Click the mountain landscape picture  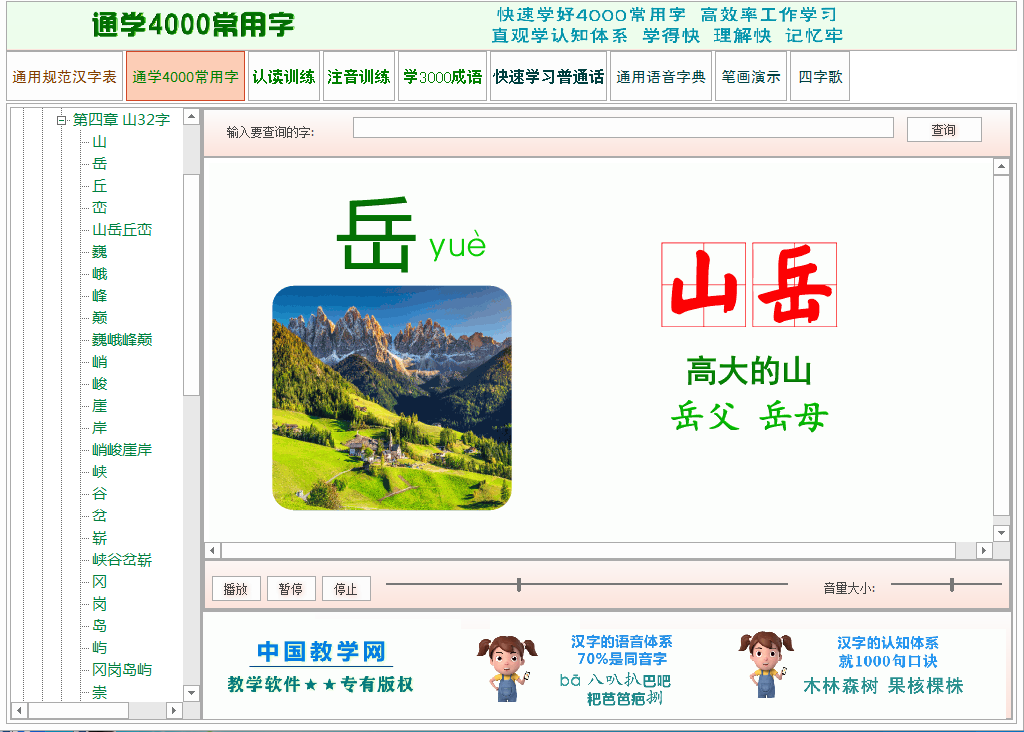(391, 398)
